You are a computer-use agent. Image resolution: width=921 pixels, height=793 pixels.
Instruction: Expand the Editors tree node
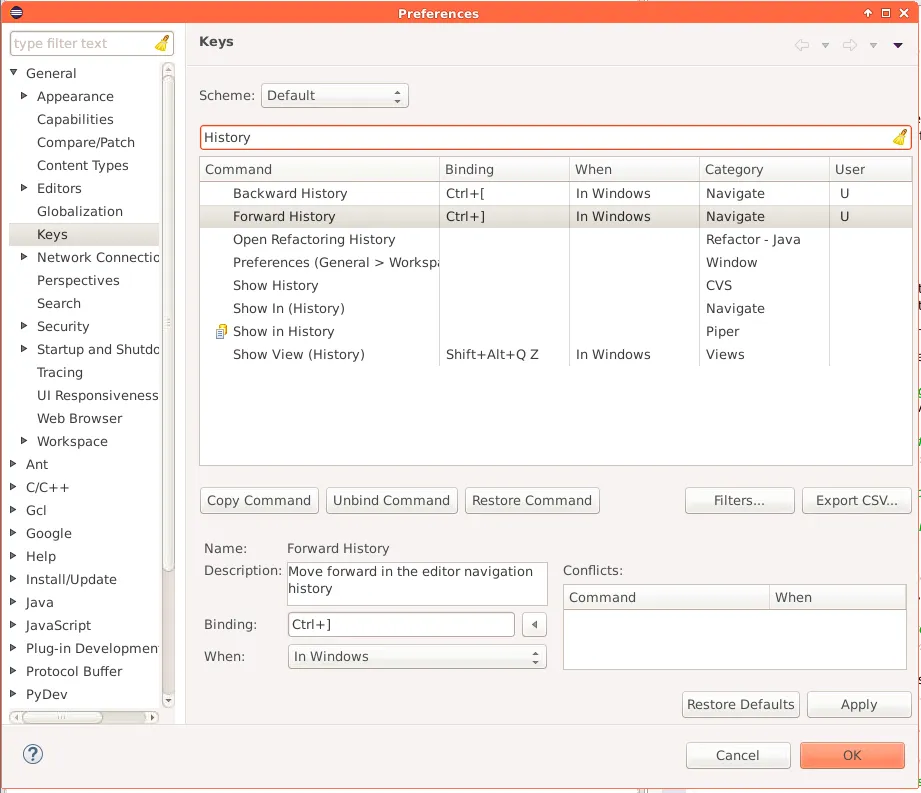click(x=24, y=188)
